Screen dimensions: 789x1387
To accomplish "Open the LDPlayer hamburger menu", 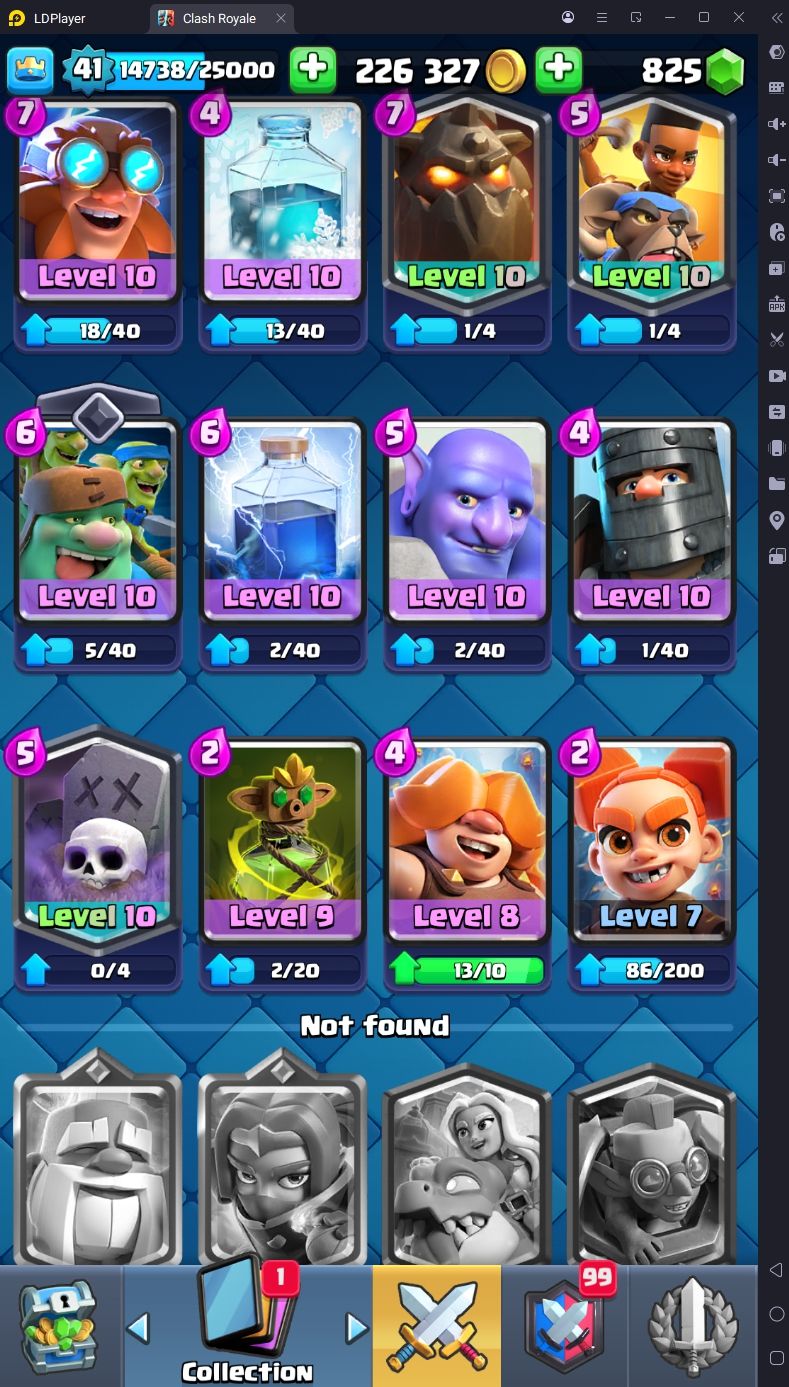I will pos(601,18).
